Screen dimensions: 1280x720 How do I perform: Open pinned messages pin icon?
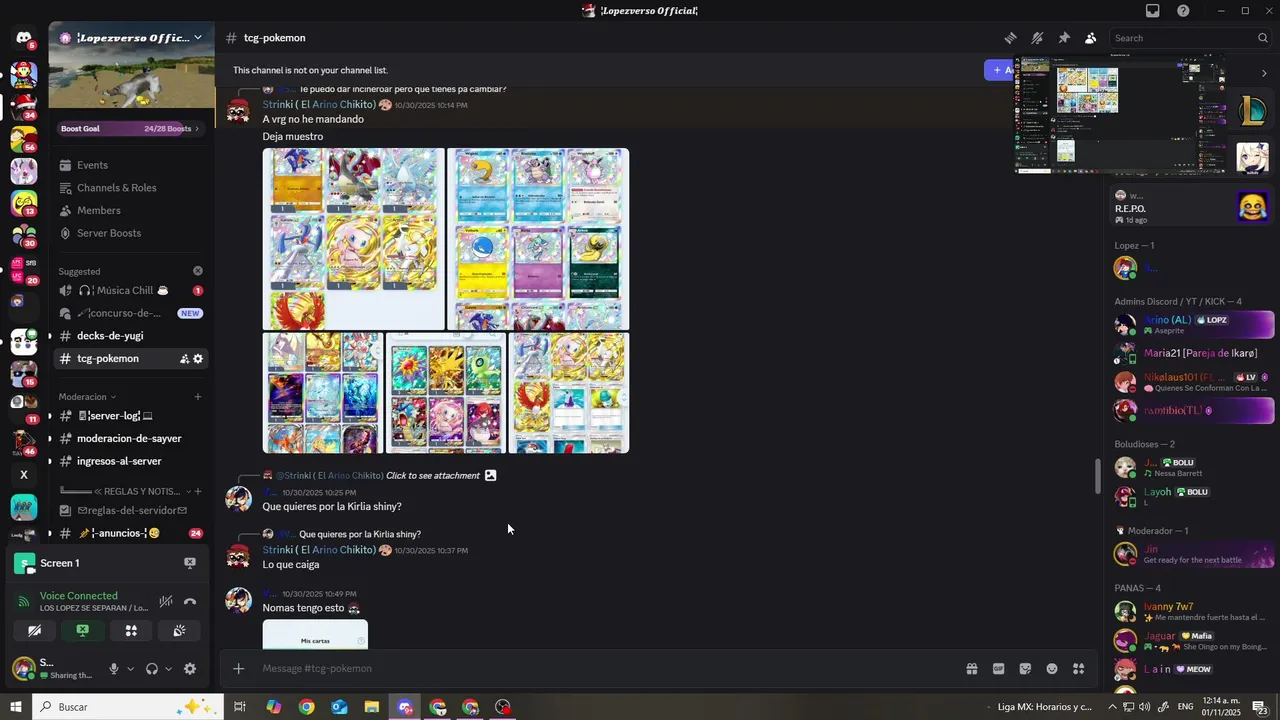click(x=1064, y=38)
